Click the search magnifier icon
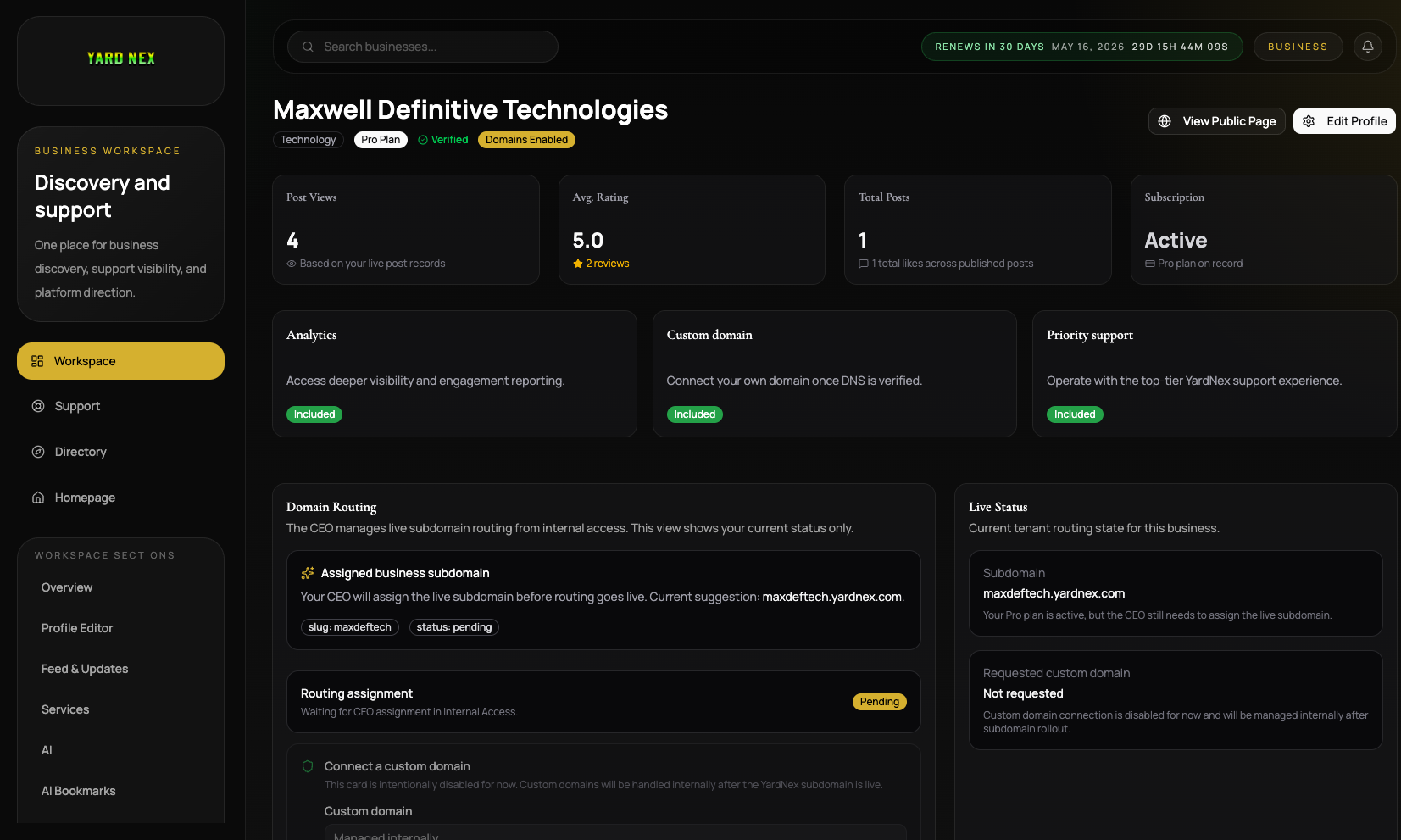 click(x=308, y=47)
